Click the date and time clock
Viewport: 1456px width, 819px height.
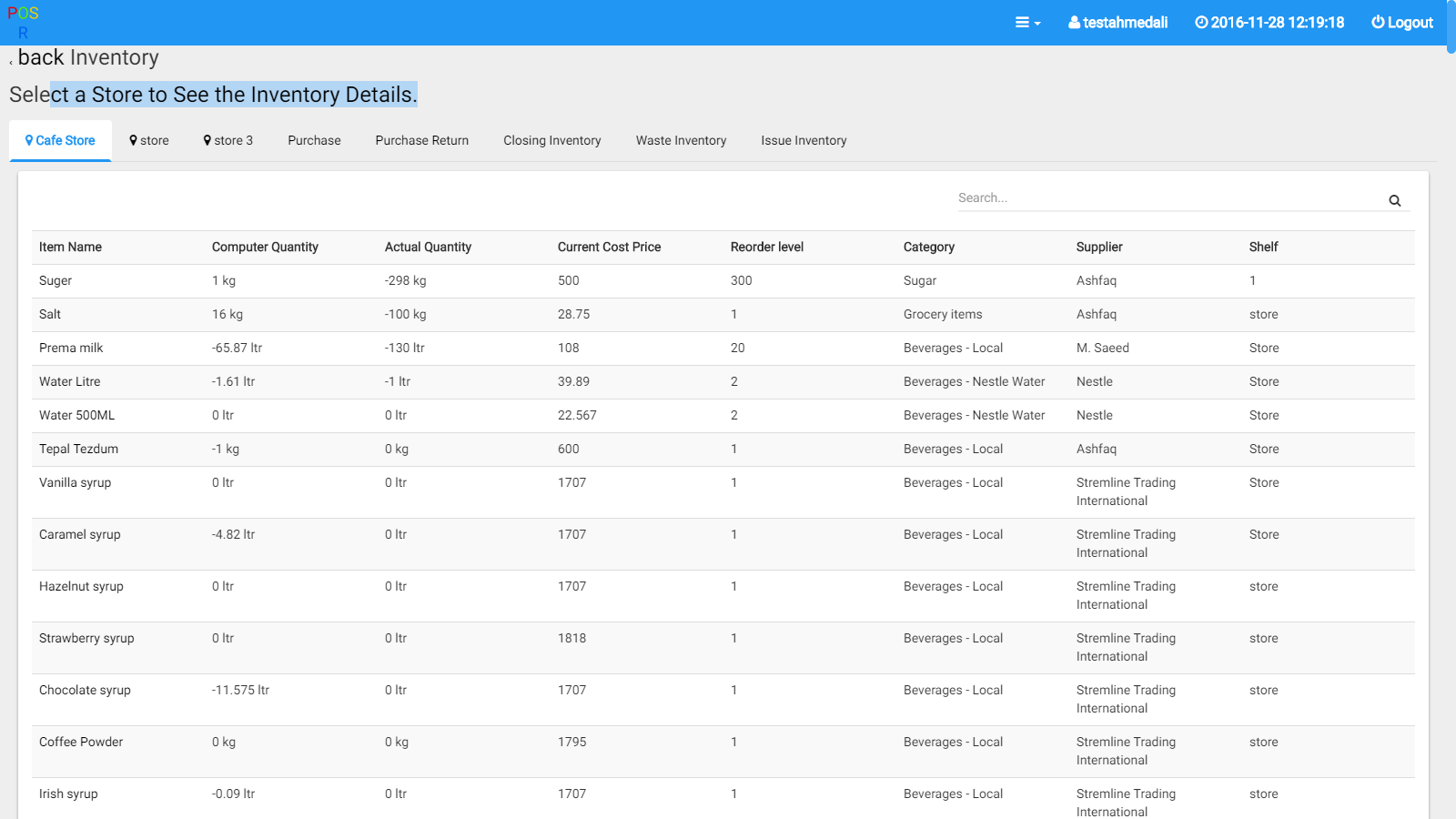point(1269,23)
